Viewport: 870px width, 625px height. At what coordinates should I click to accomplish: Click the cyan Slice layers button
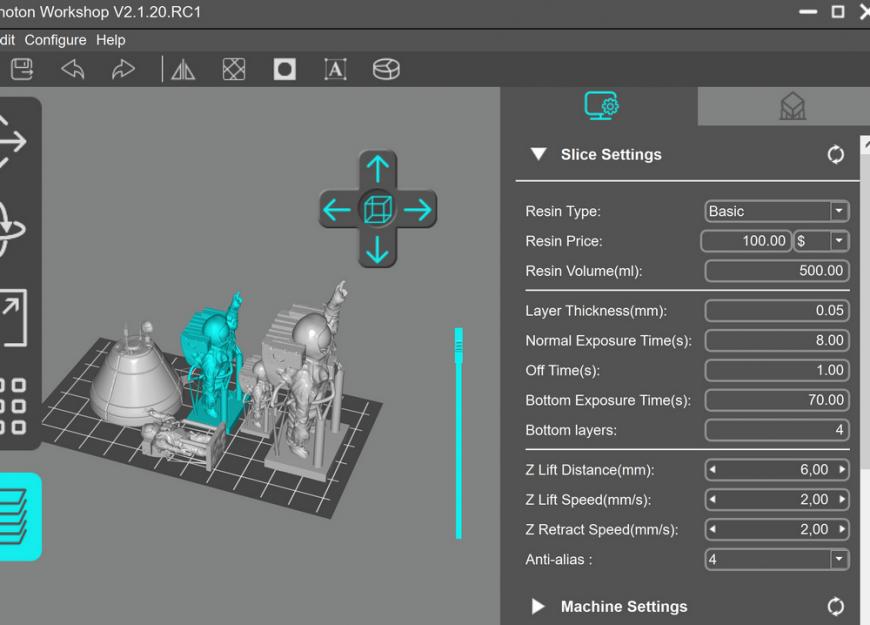[18, 516]
